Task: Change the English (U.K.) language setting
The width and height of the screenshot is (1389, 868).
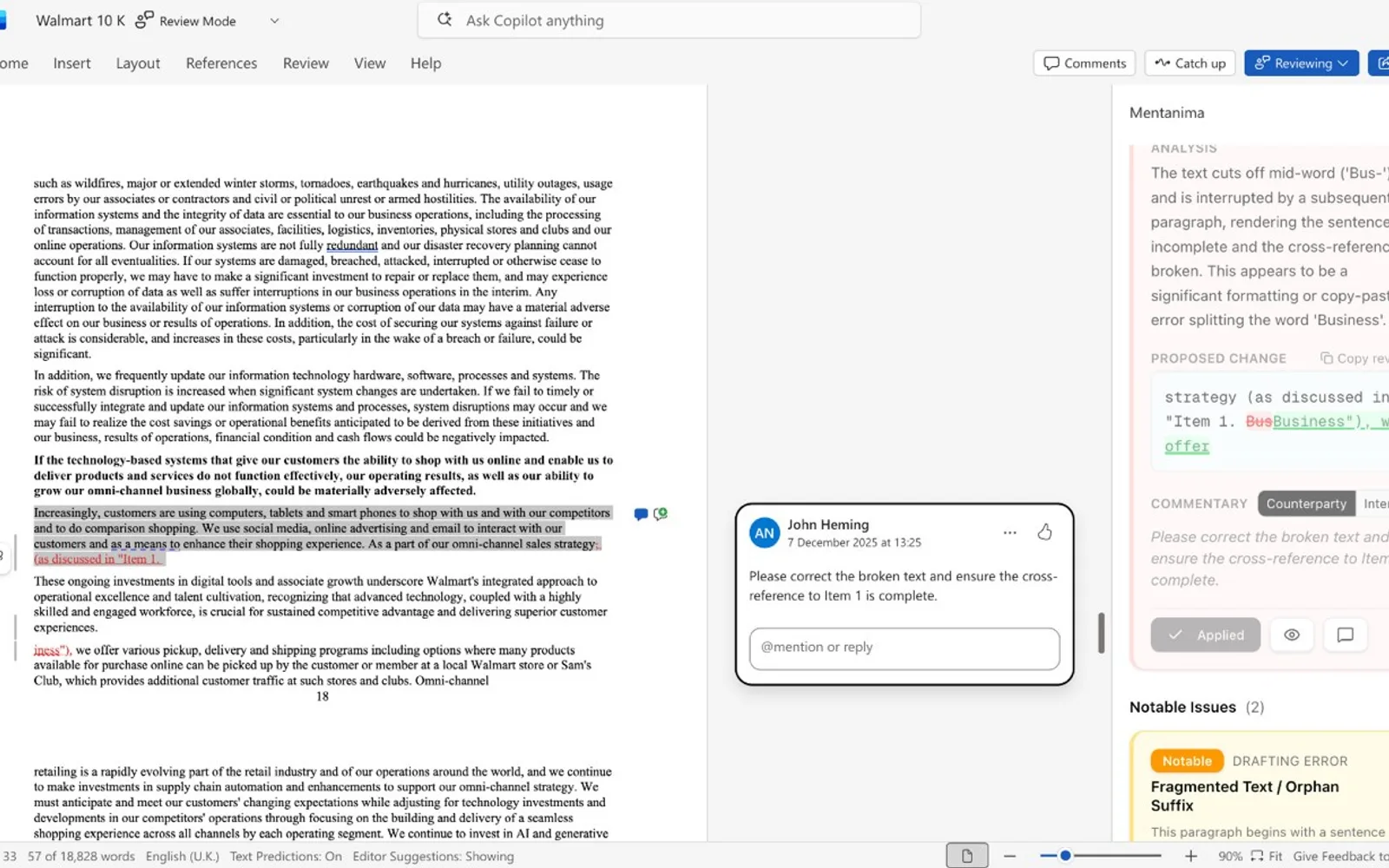Action: coord(182,856)
